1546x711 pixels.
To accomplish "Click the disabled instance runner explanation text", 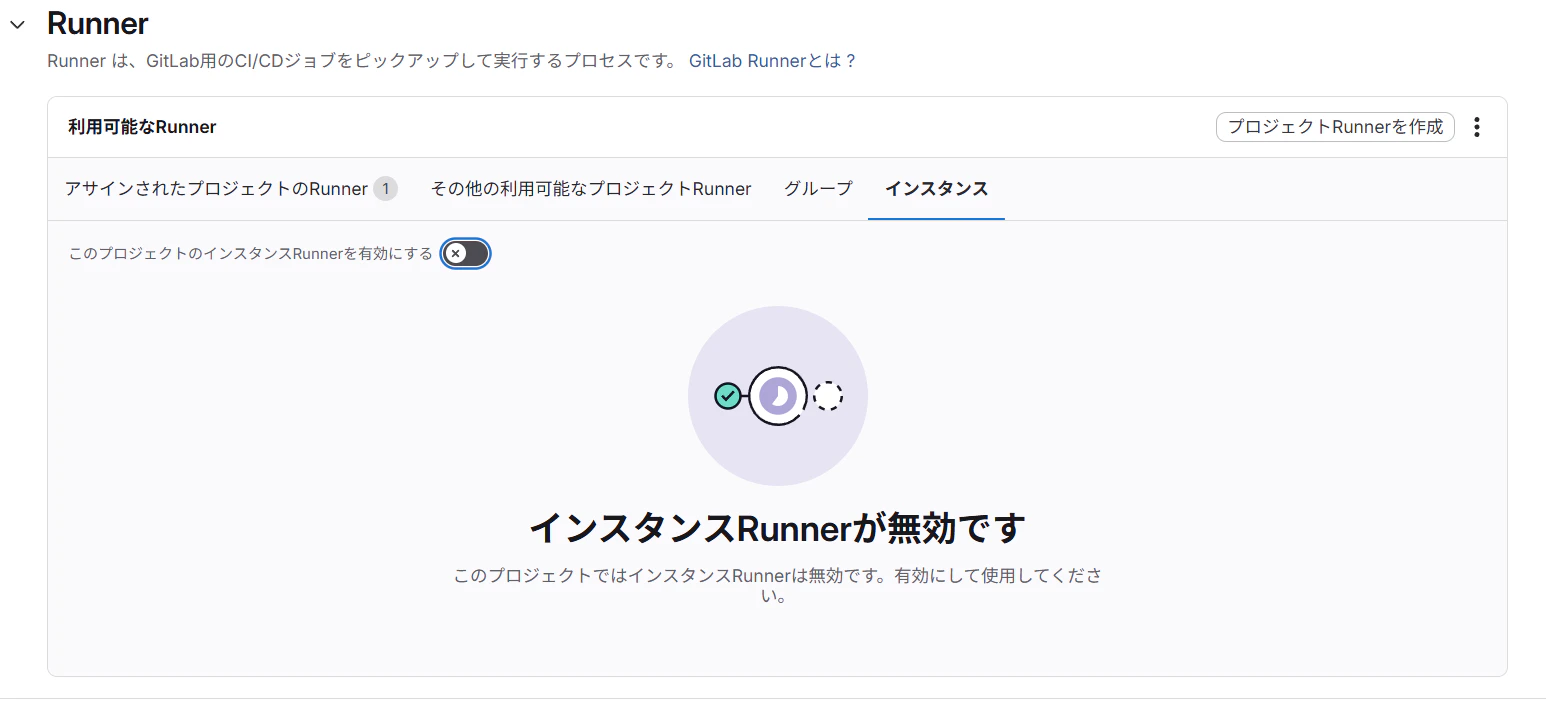I will pos(777,586).
